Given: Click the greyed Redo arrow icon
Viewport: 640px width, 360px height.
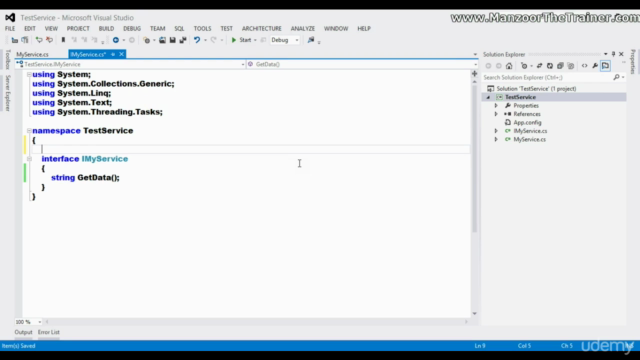Looking at the screenshot, I should point(213,40).
